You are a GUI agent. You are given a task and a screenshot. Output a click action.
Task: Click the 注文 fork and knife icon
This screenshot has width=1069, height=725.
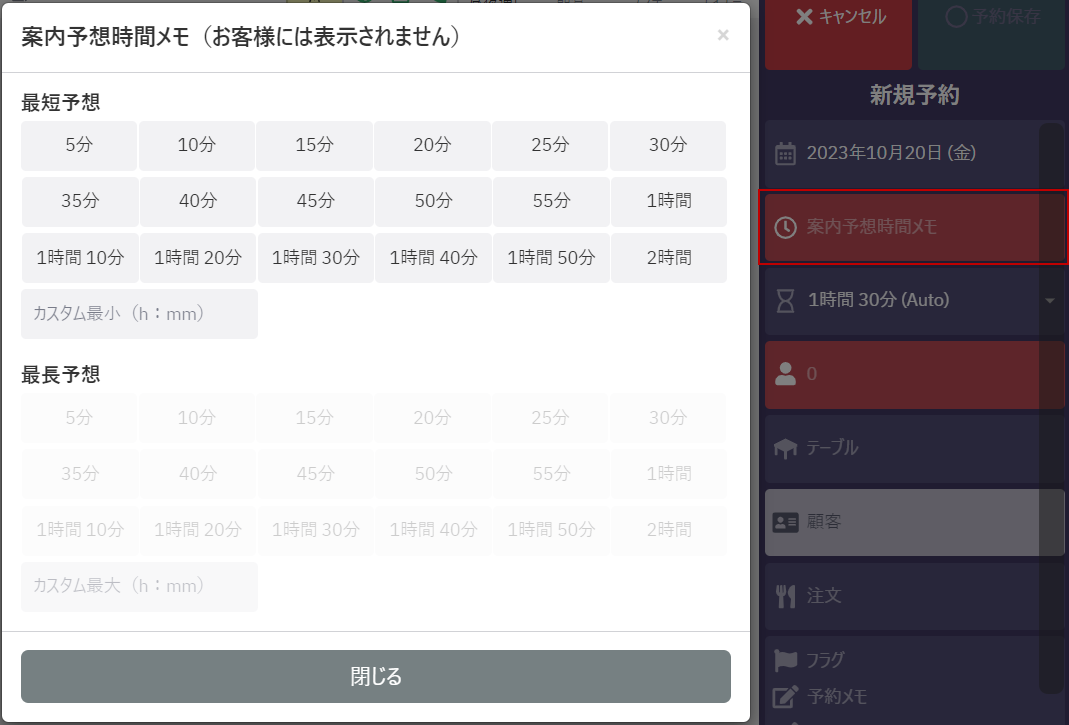click(x=786, y=596)
